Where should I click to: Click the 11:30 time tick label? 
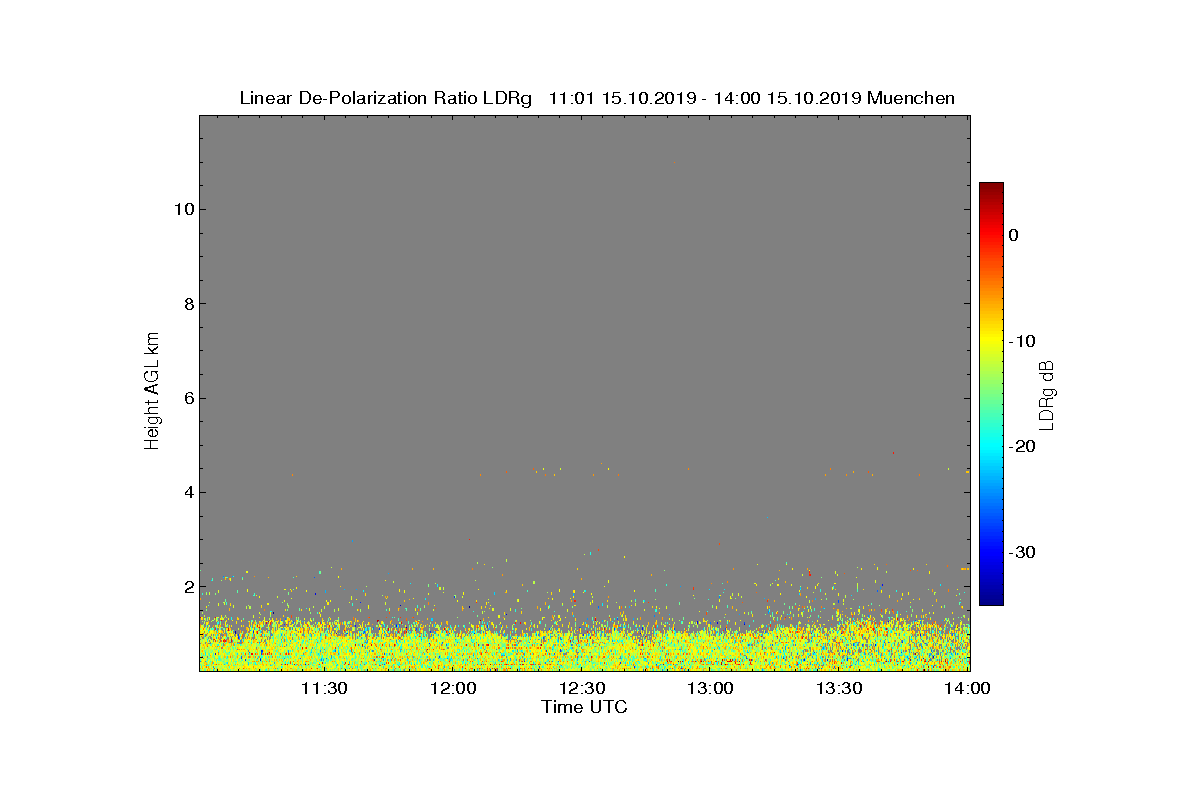325,688
